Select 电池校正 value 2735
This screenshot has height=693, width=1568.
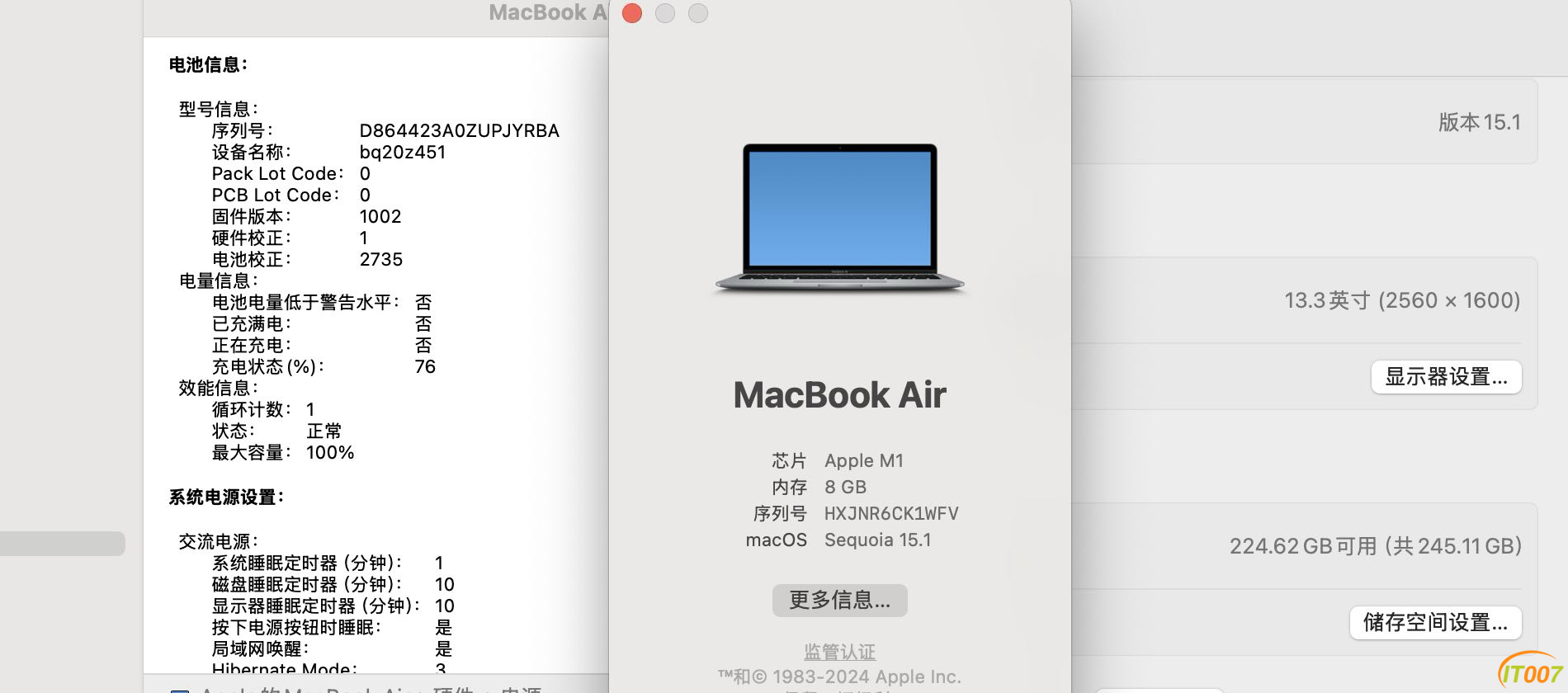381,259
